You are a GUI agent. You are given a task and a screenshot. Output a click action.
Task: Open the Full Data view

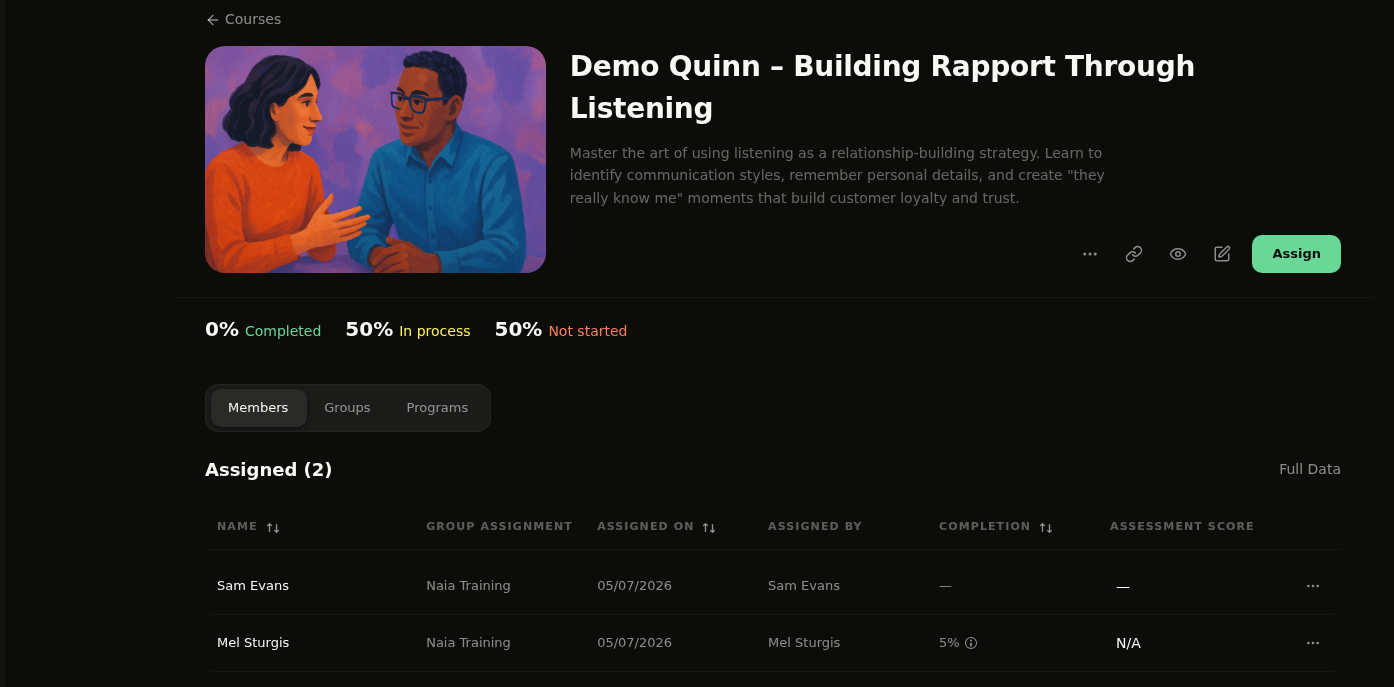point(1310,469)
